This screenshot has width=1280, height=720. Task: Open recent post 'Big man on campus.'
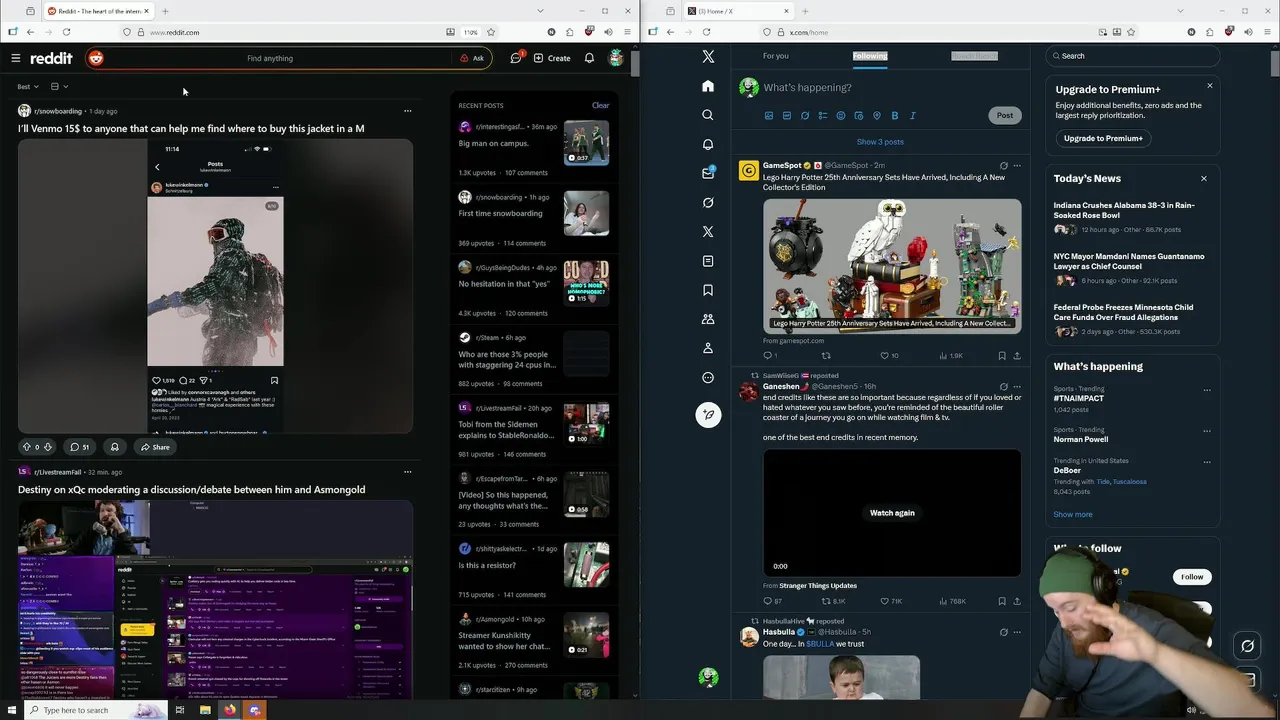click(493, 143)
